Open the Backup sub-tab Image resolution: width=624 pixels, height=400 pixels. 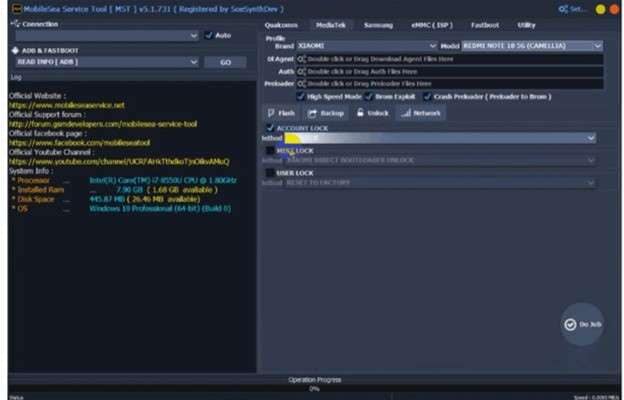pyautogui.click(x=326, y=113)
